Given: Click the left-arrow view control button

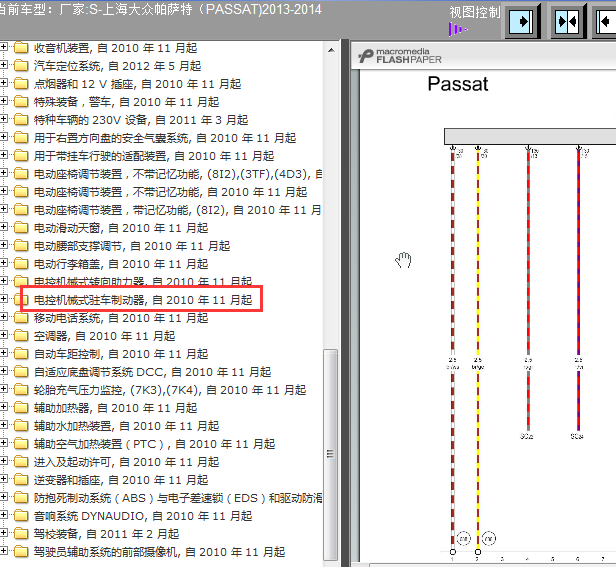Looking at the screenshot, I should [x=606, y=21].
